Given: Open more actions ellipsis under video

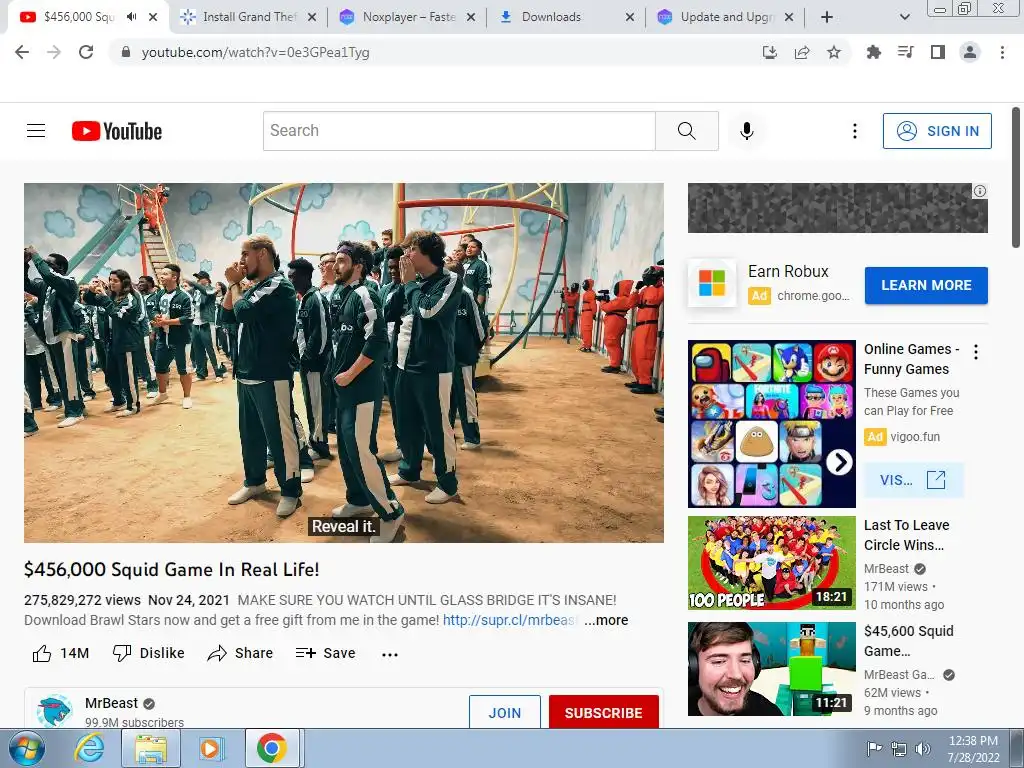Looking at the screenshot, I should pos(390,654).
